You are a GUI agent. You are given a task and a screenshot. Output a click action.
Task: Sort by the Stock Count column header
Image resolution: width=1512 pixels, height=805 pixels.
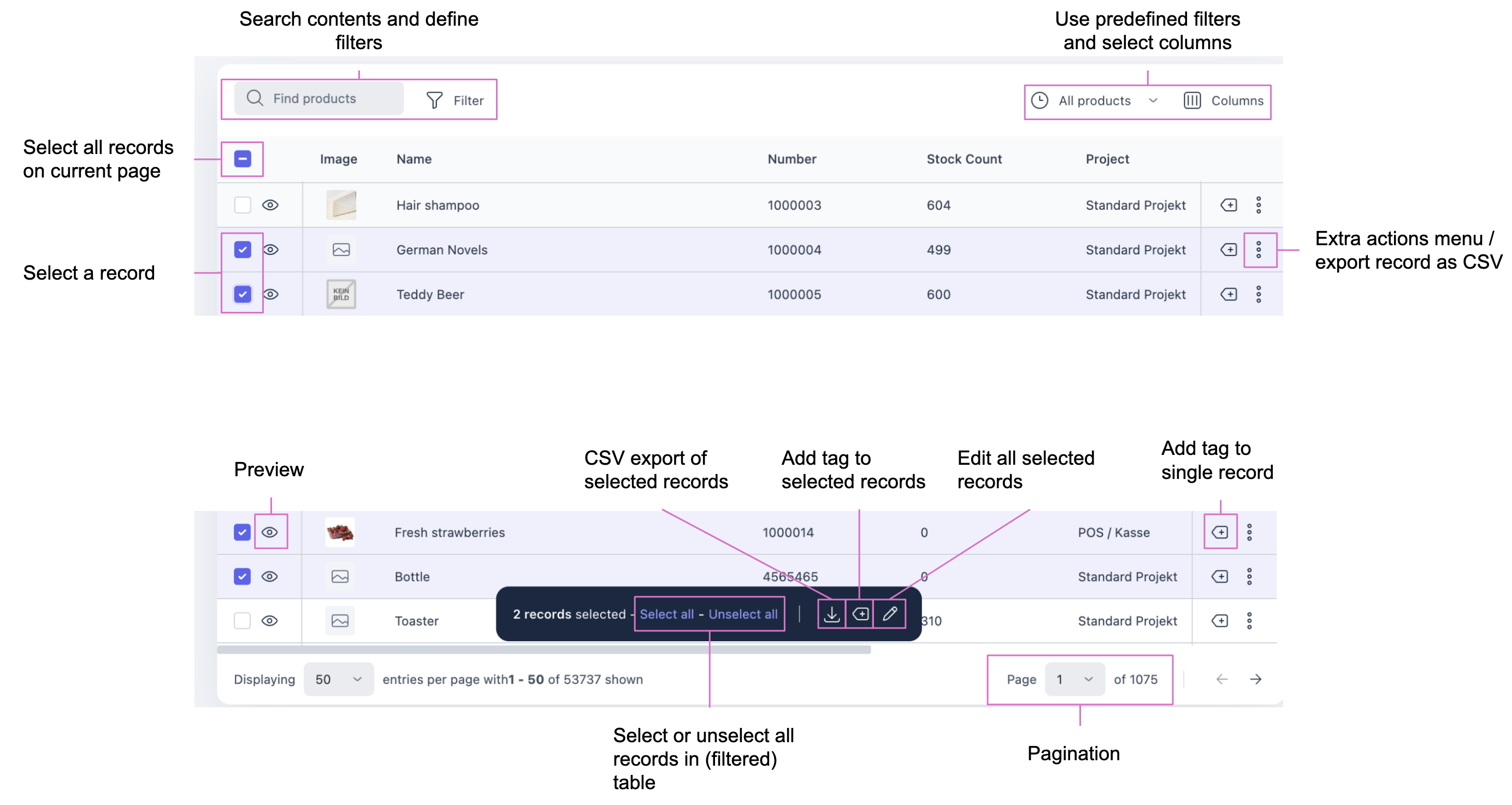coord(964,159)
